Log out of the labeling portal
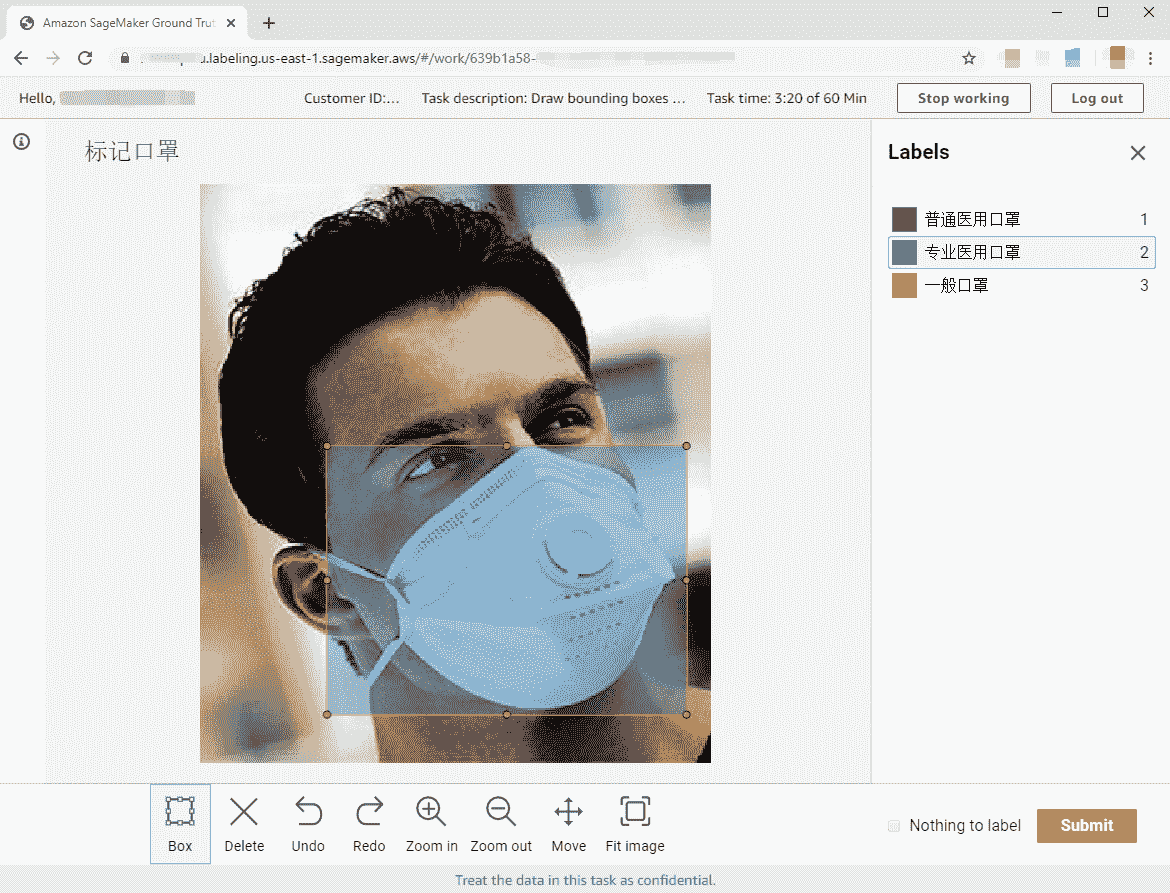The height and width of the screenshot is (893, 1170). pyautogui.click(x=1097, y=98)
